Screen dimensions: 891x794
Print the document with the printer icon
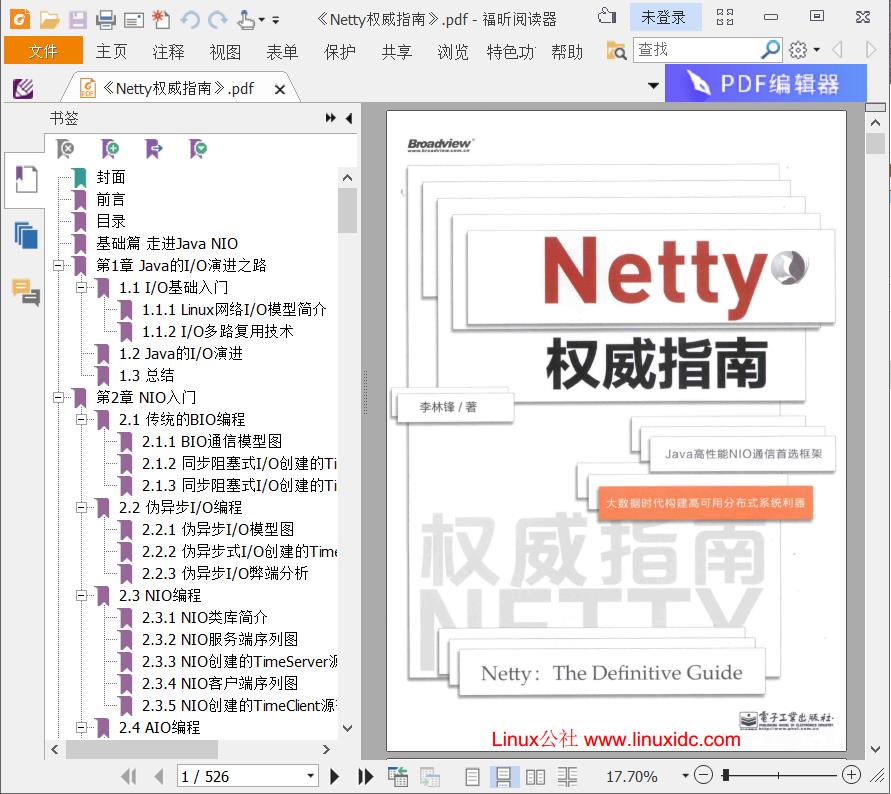coord(106,20)
